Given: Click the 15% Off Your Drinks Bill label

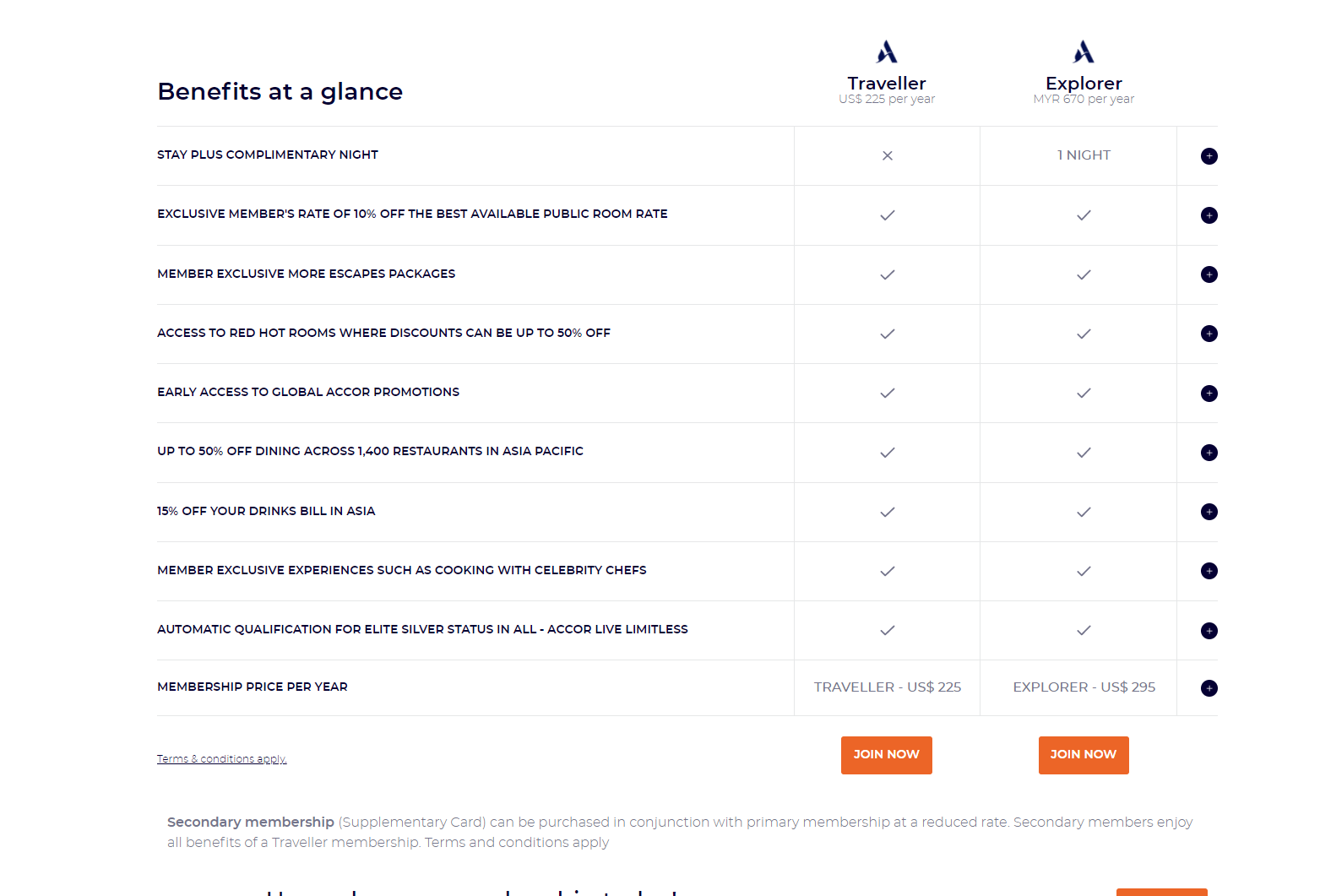Looking at the screenshot, I should 266,511.
